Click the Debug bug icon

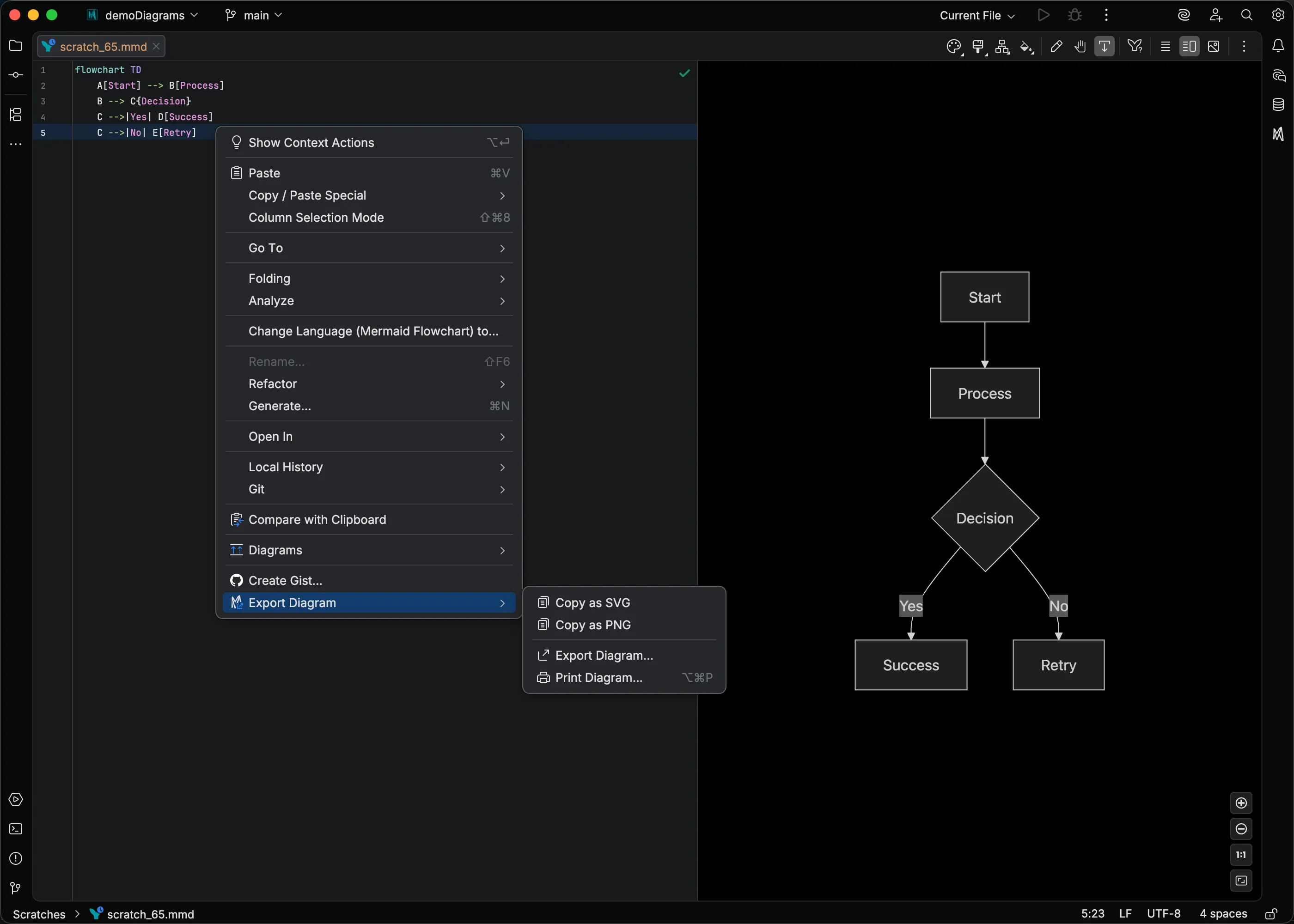(1074, 15)
